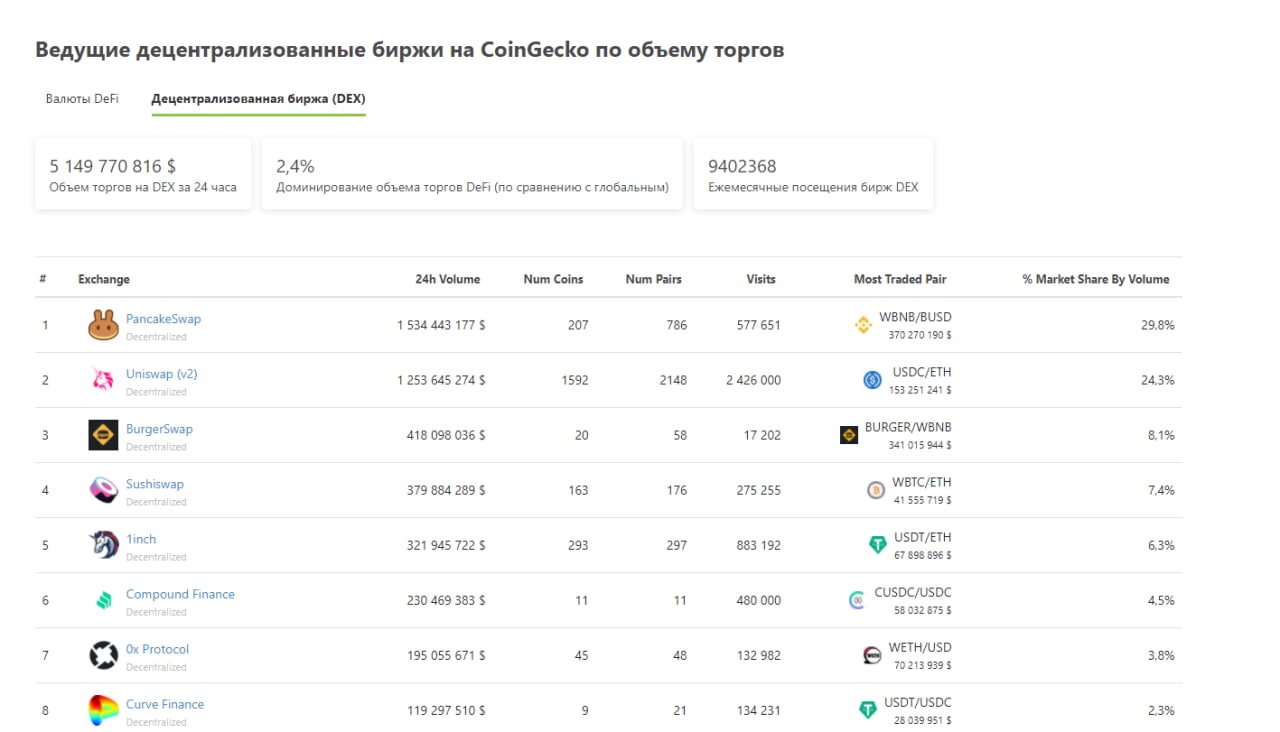
Task: Open the 0x Protocol exchange link
Action: click(157, 649)
